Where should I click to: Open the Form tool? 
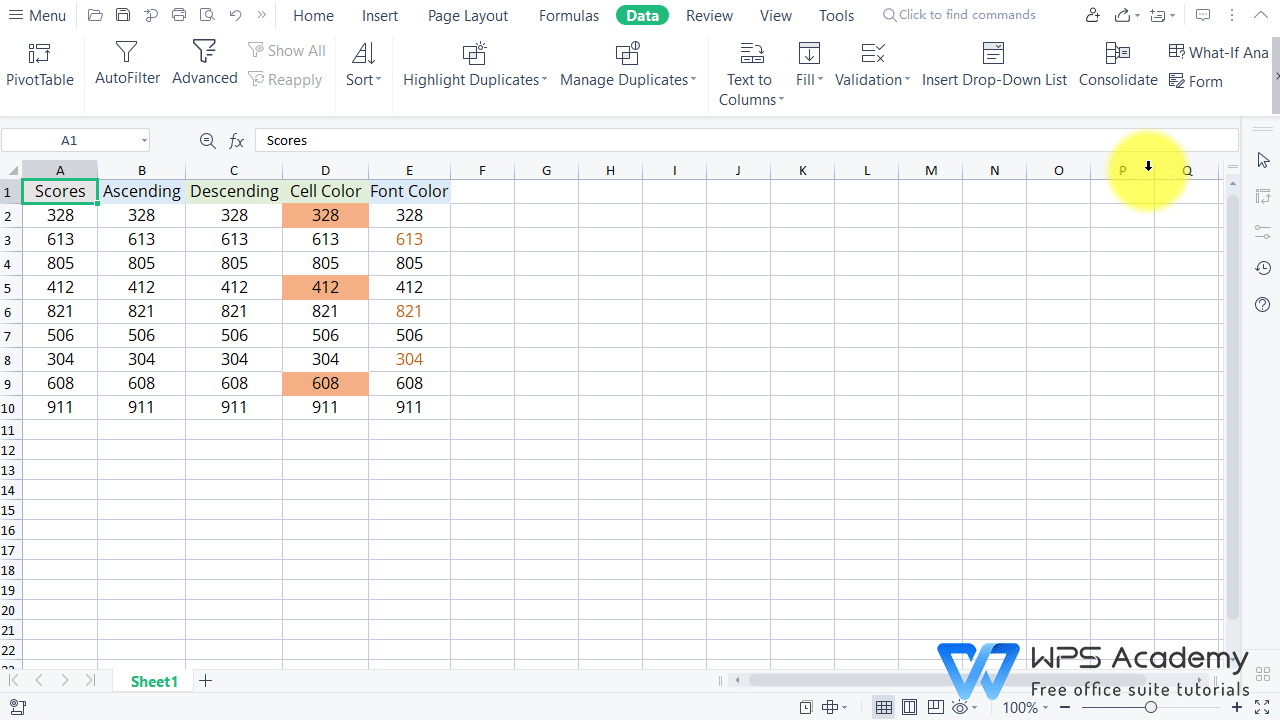pos(1196,81)
